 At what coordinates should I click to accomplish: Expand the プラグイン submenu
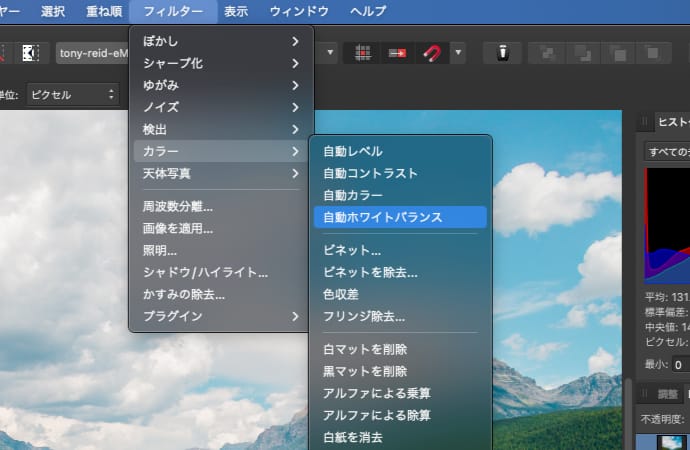[221, 316]
